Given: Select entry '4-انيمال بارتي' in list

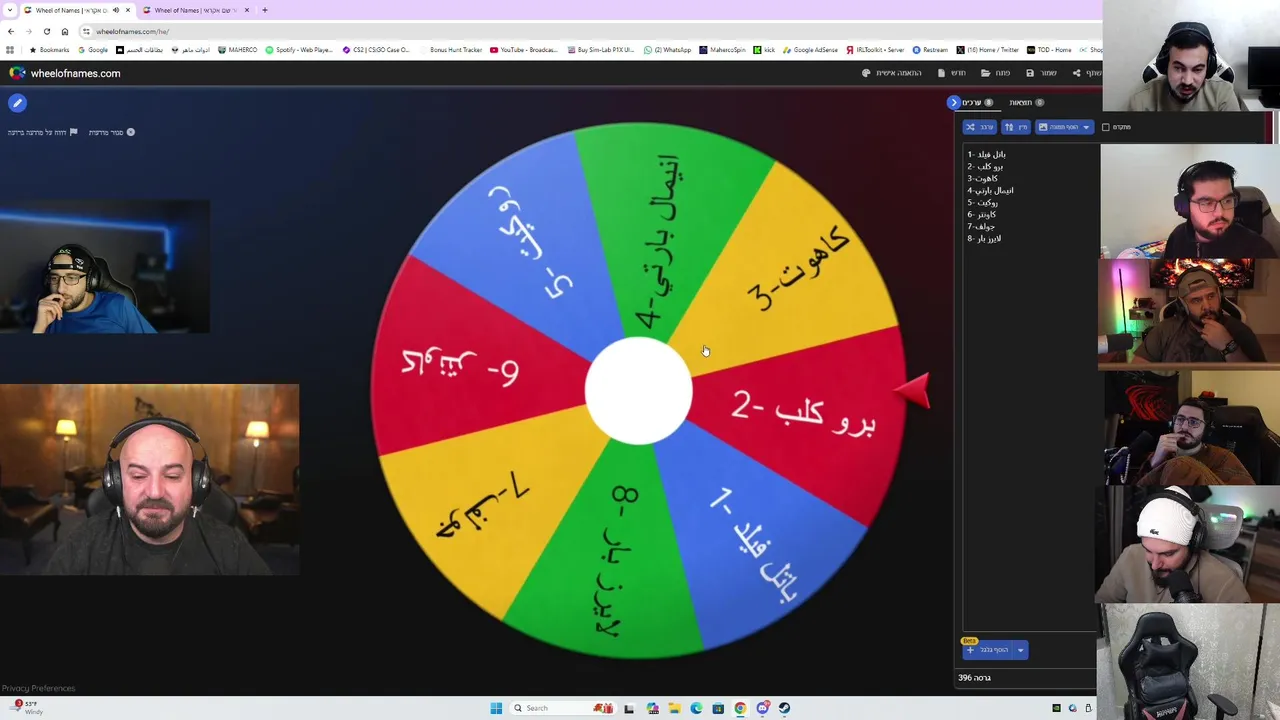Looking at the screenshot, I should (x=990, y=190).
